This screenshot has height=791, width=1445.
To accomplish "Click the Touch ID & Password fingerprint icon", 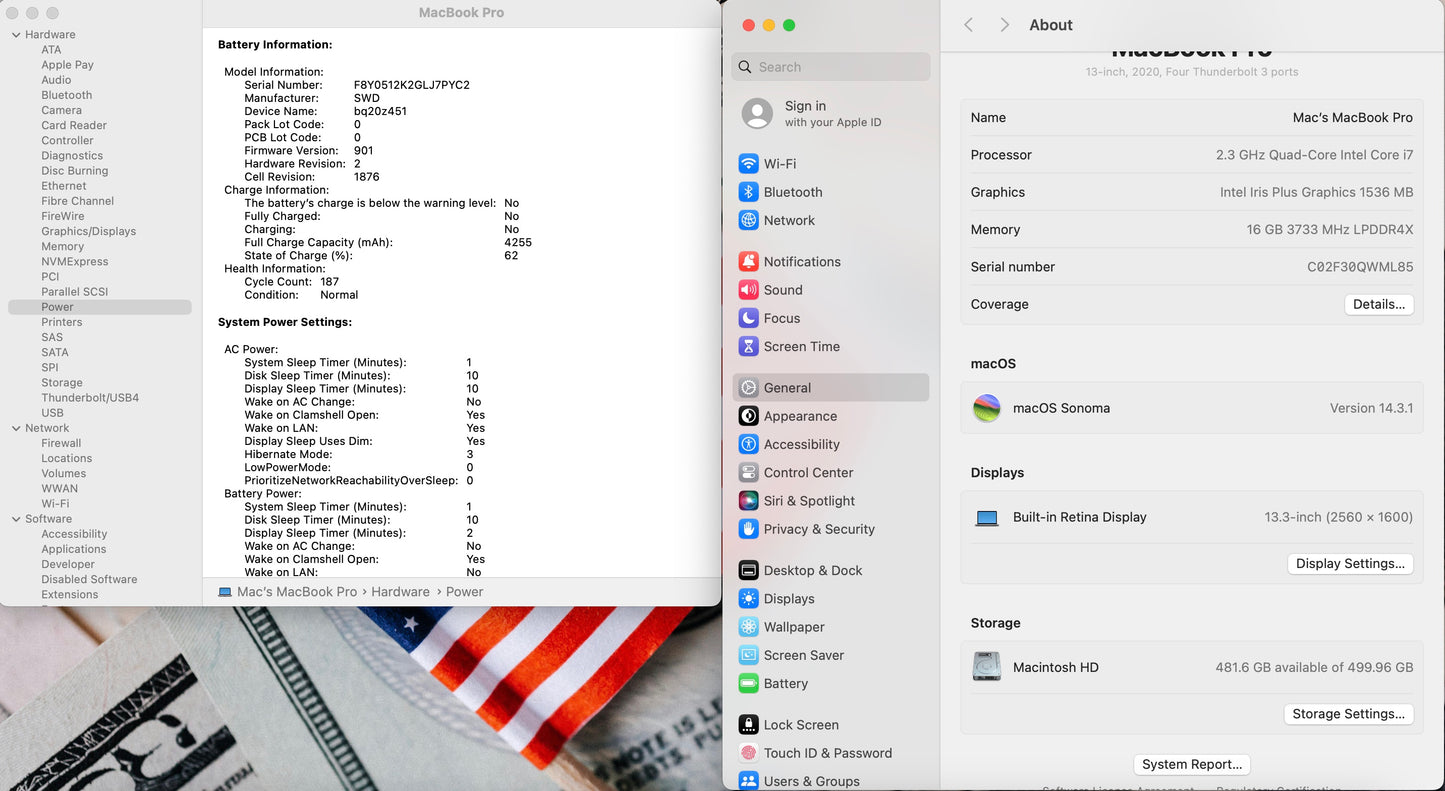I will (x=748, y=753).
